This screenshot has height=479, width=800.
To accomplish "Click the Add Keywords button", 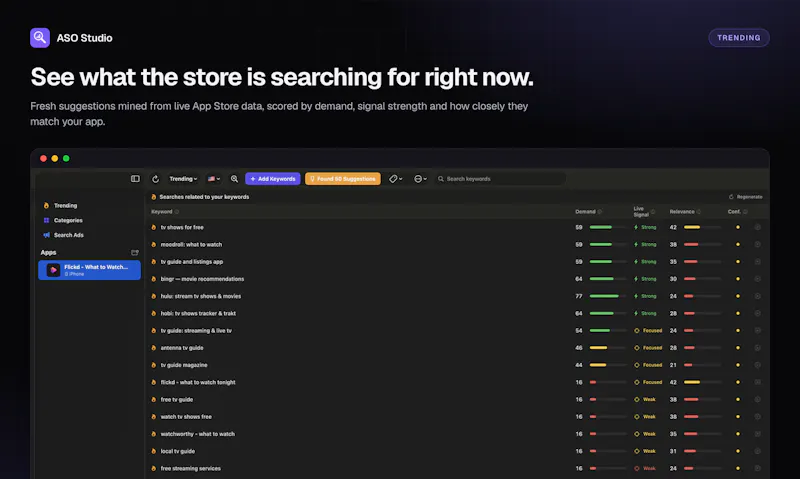I will click(273, 179).
